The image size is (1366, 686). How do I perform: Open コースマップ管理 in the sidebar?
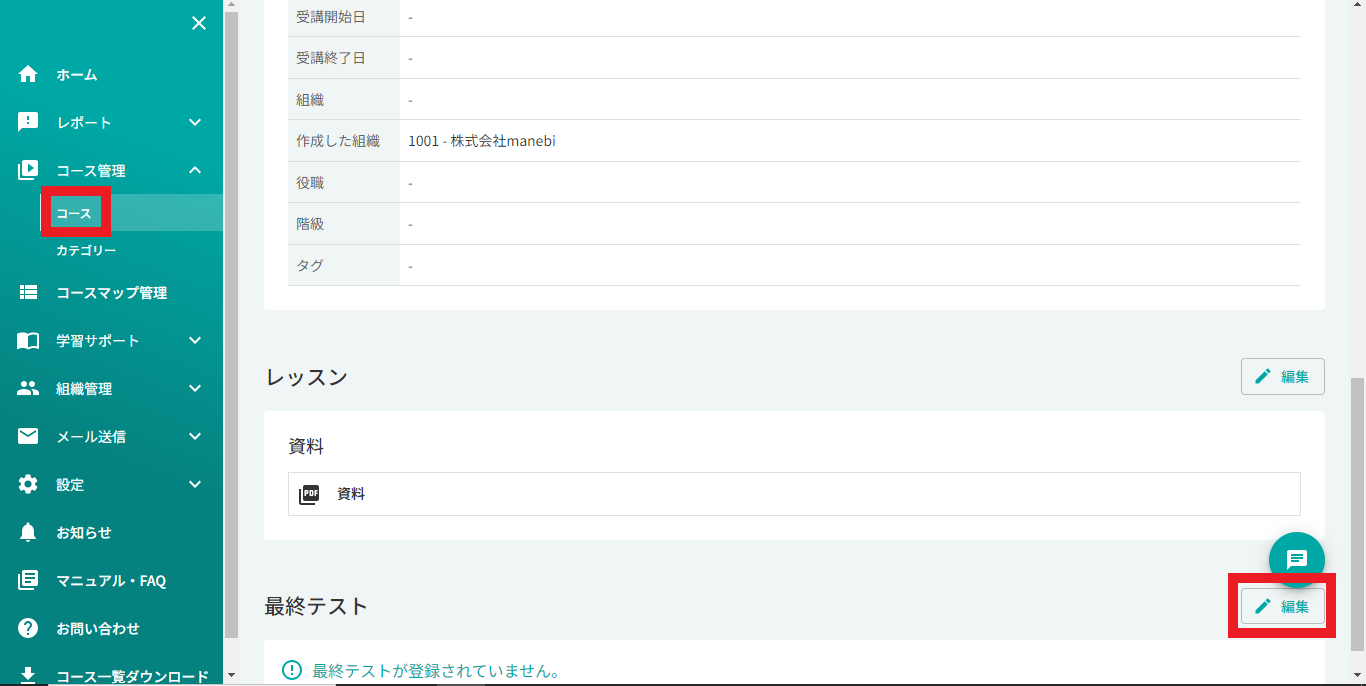pos(112,293)
